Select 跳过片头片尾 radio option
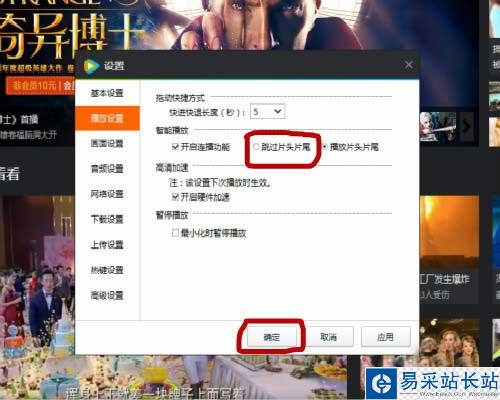The width and height of the screenshot is (500, 400). [256, 147]
